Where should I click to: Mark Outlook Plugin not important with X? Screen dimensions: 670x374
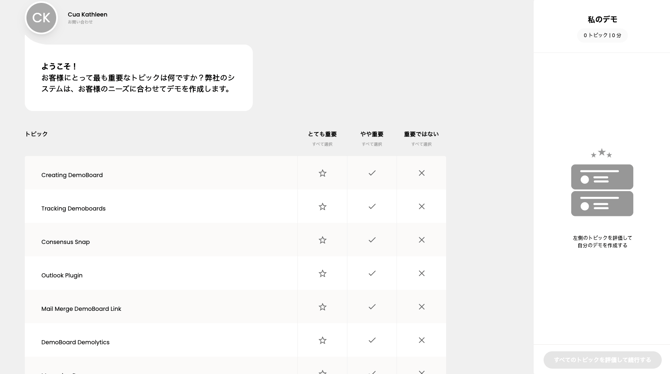422,274
